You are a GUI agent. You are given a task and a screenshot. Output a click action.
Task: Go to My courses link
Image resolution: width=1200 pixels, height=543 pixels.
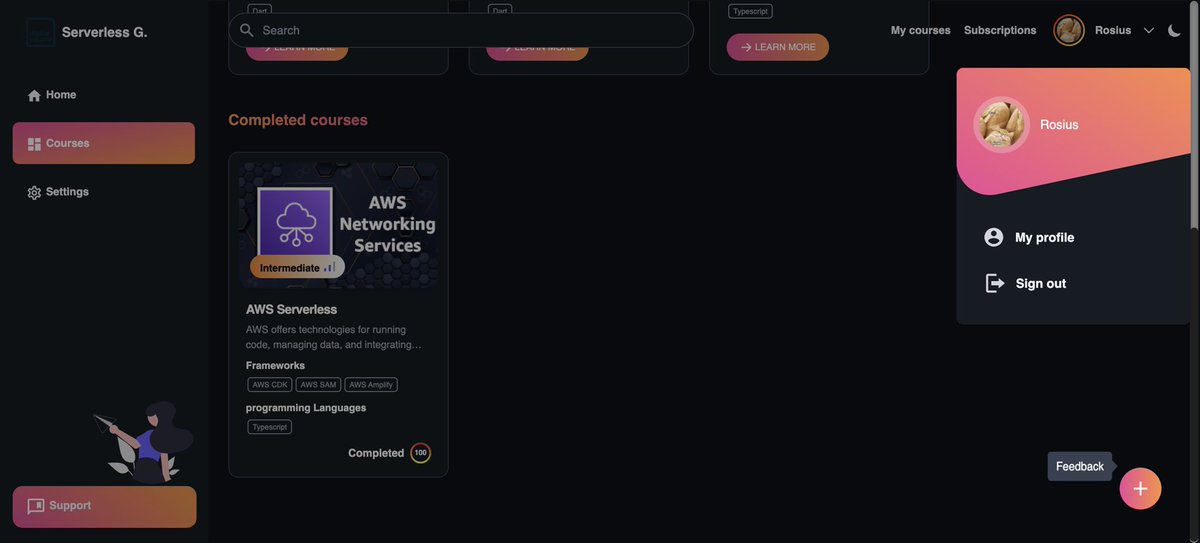921,30
